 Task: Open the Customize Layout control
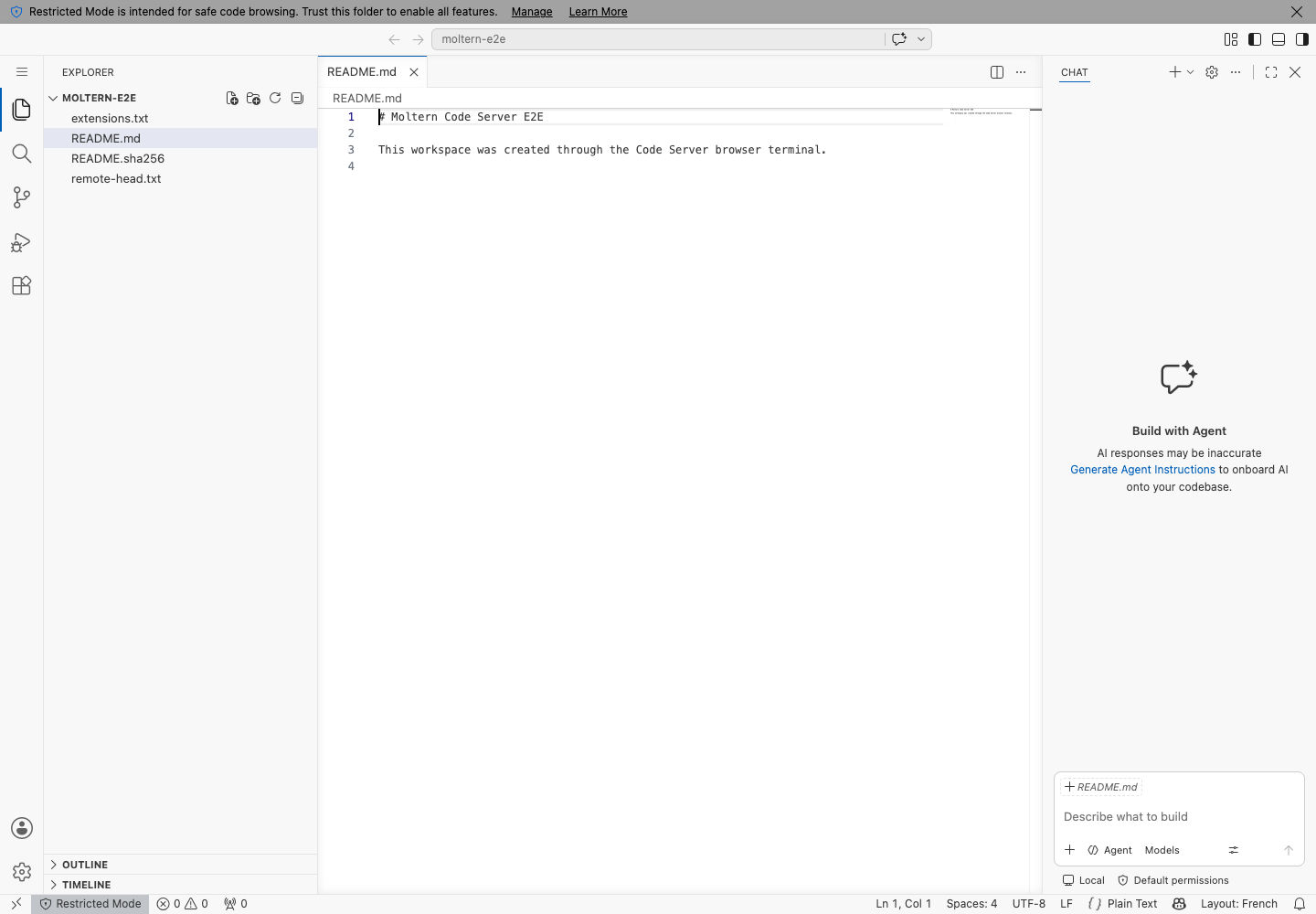(1231, 39)
